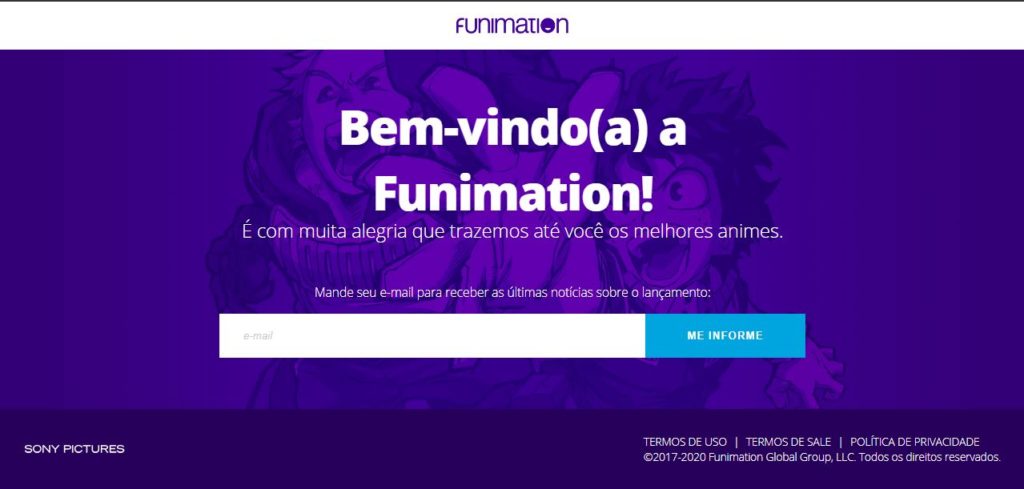Submit using the ME INFORME button
This screenshot has height=489, width=1024.
pyautogui.click(x=725, y=336)
